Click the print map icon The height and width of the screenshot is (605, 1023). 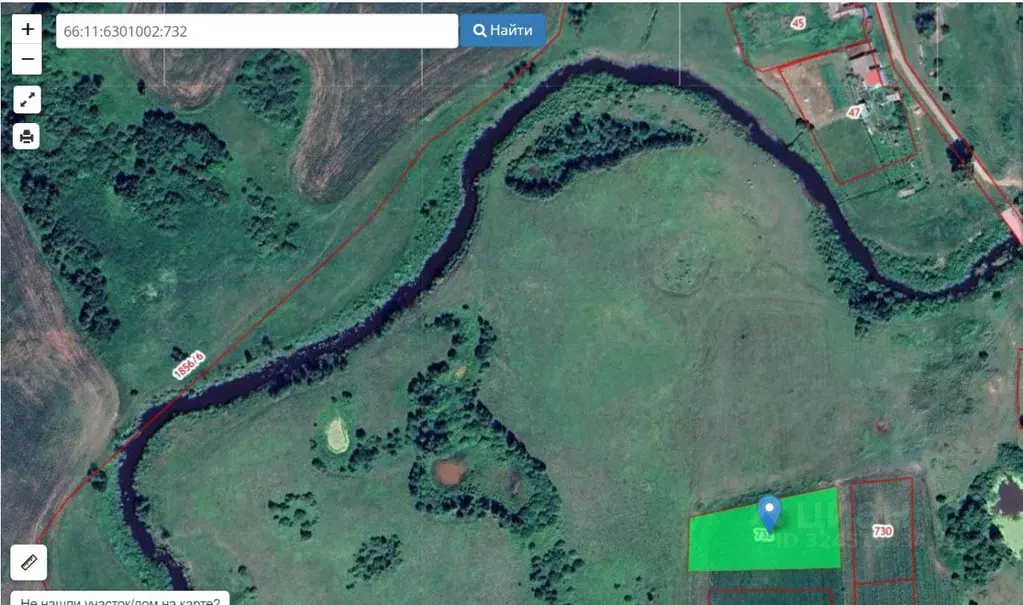[x=27, y=136]
